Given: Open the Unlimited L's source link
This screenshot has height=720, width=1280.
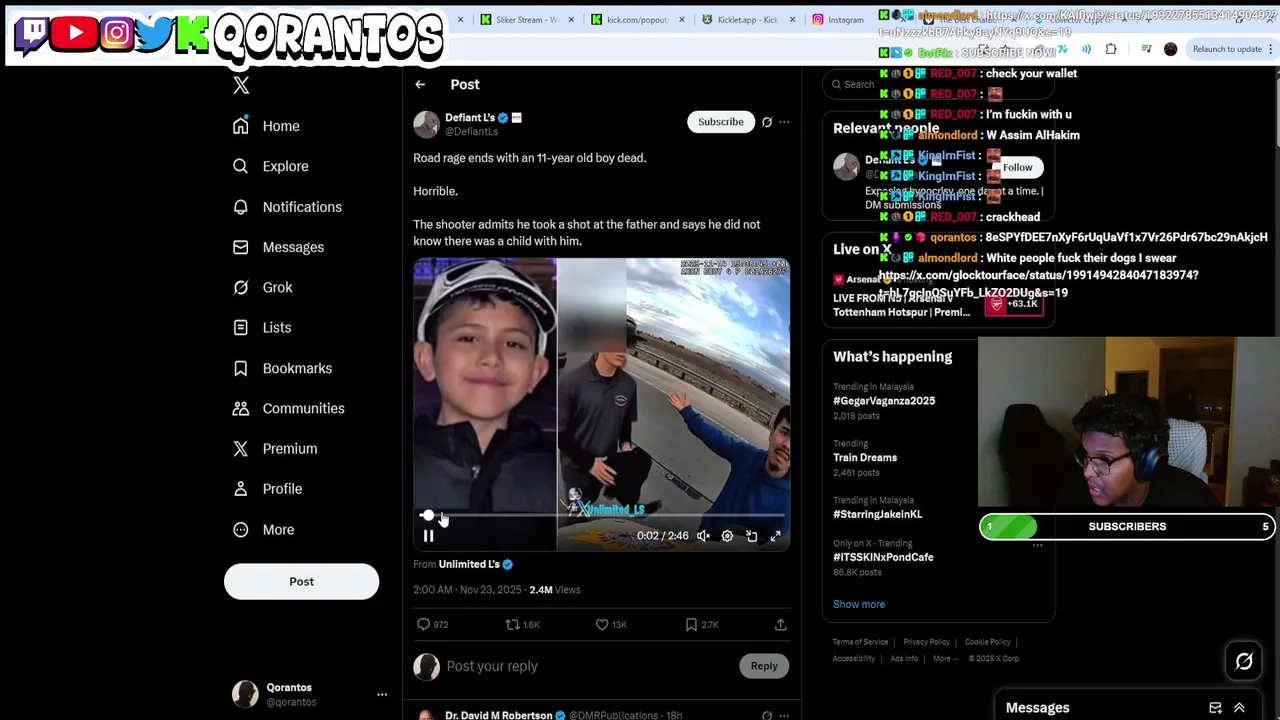Looking at the screenshot, I should (x=469, y=564).
